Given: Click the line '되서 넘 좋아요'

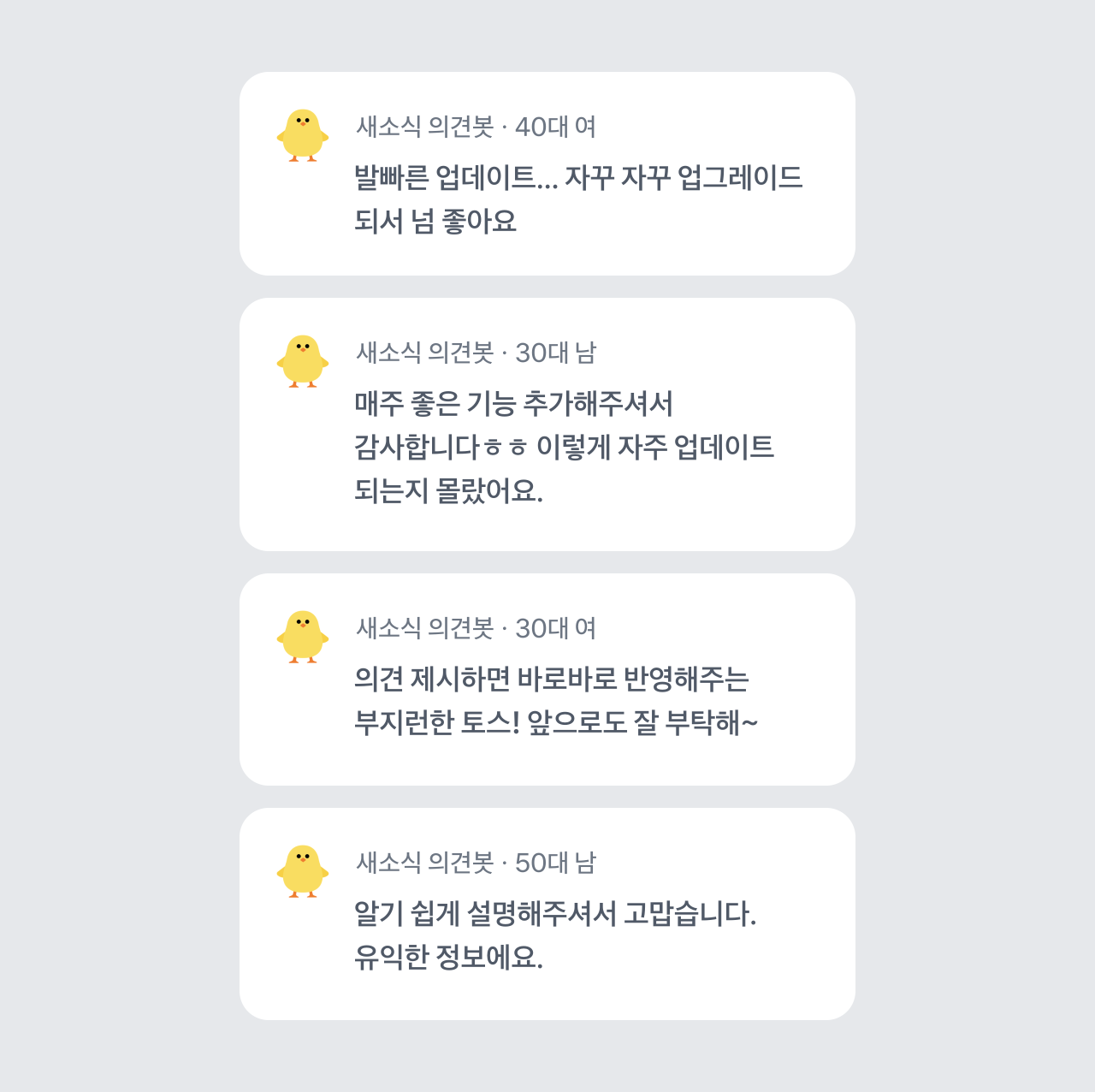Looking at the screenshot, I should point(435,222).
